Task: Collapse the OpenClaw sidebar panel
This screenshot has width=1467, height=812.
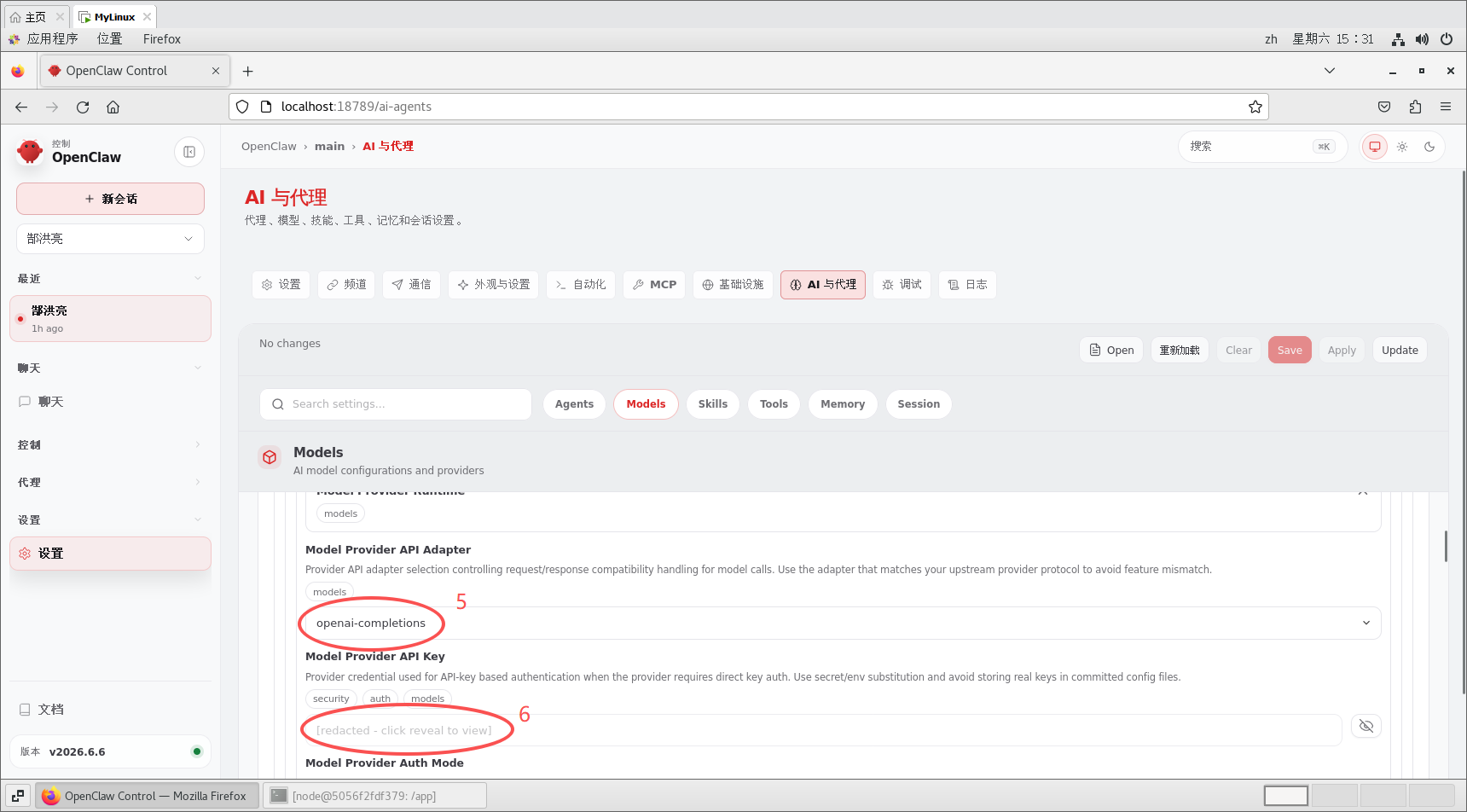Action: coord(189,152)
